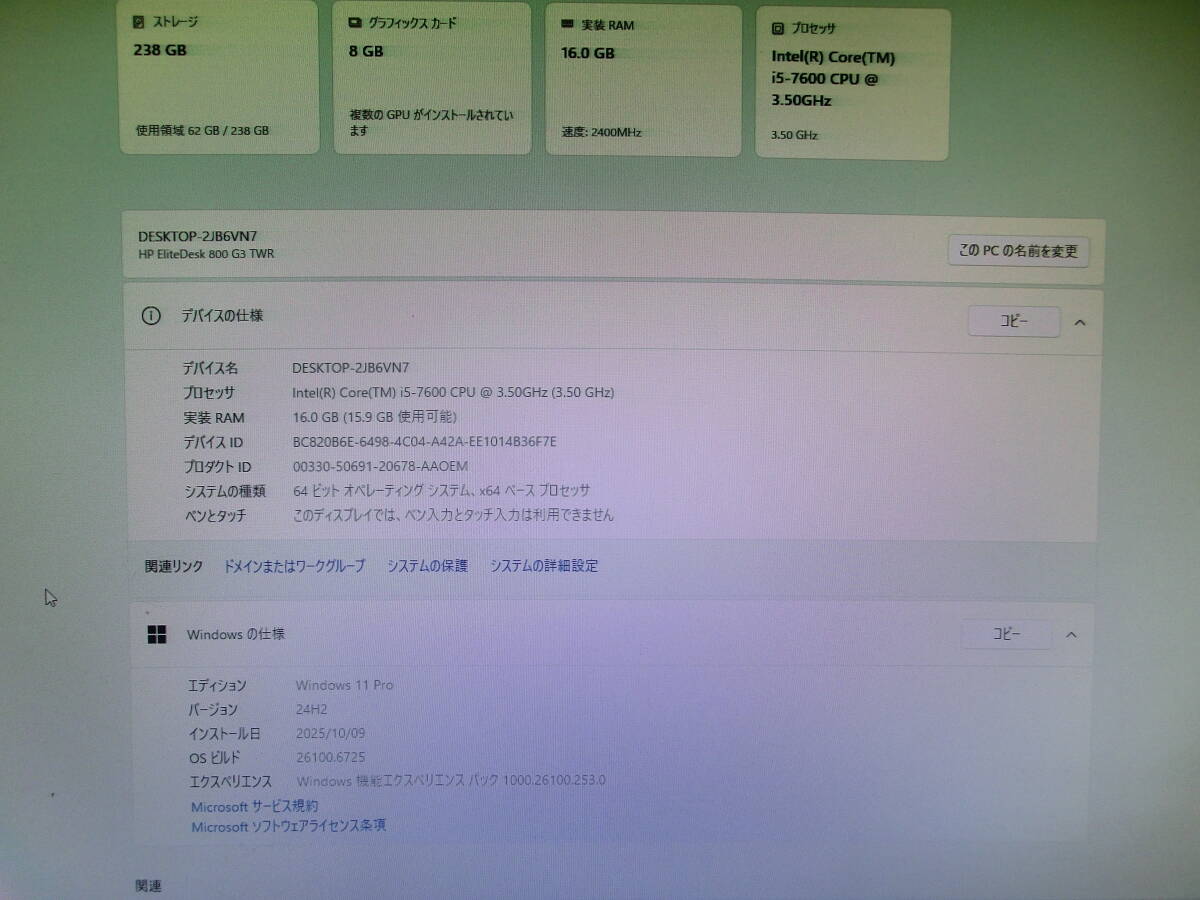Click the processor value i5-7600 CPU @ 3.50GHz
This screenshot has height=900, width=1200.
[x=453, y=392]
